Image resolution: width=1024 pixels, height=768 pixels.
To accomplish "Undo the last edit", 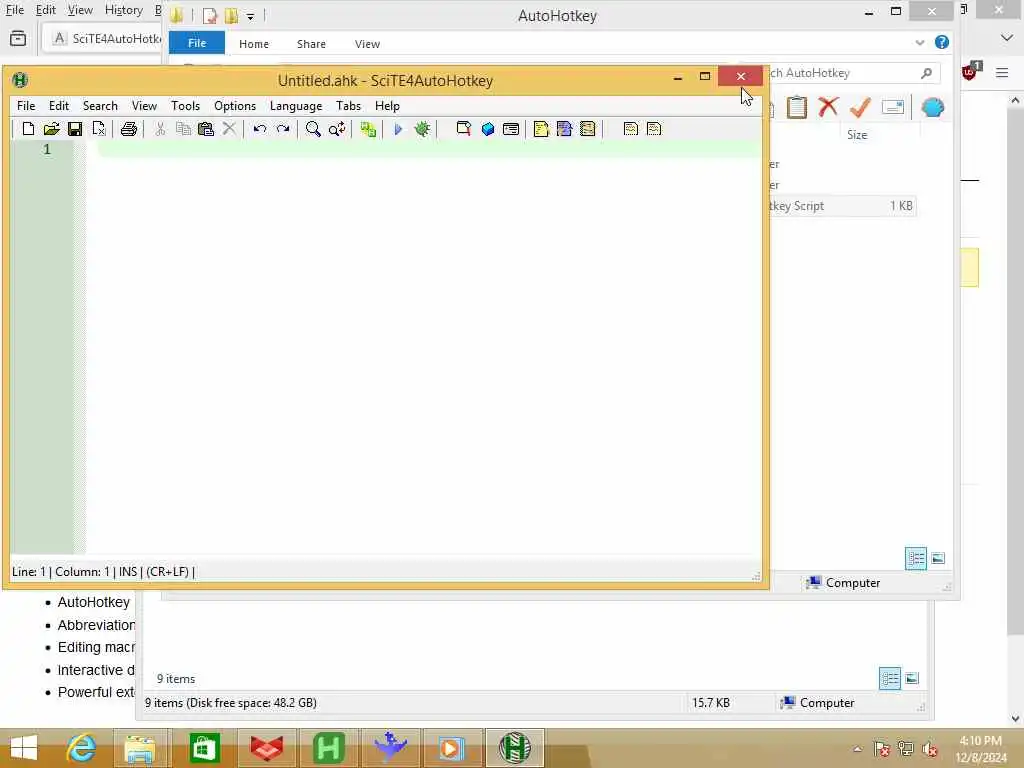I will pos(259,129).
